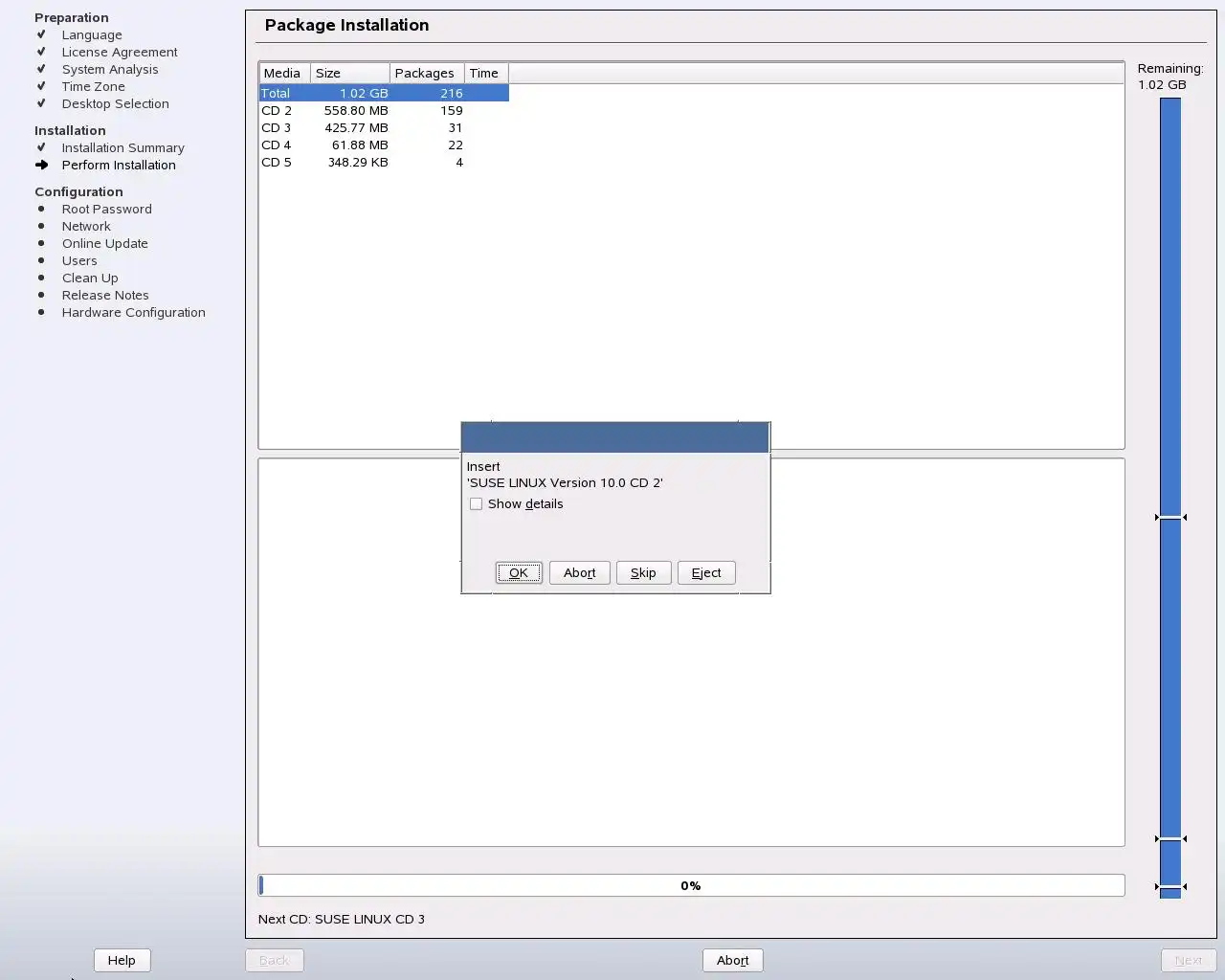
Task: Click the Time column header
Action: (486, 73)
